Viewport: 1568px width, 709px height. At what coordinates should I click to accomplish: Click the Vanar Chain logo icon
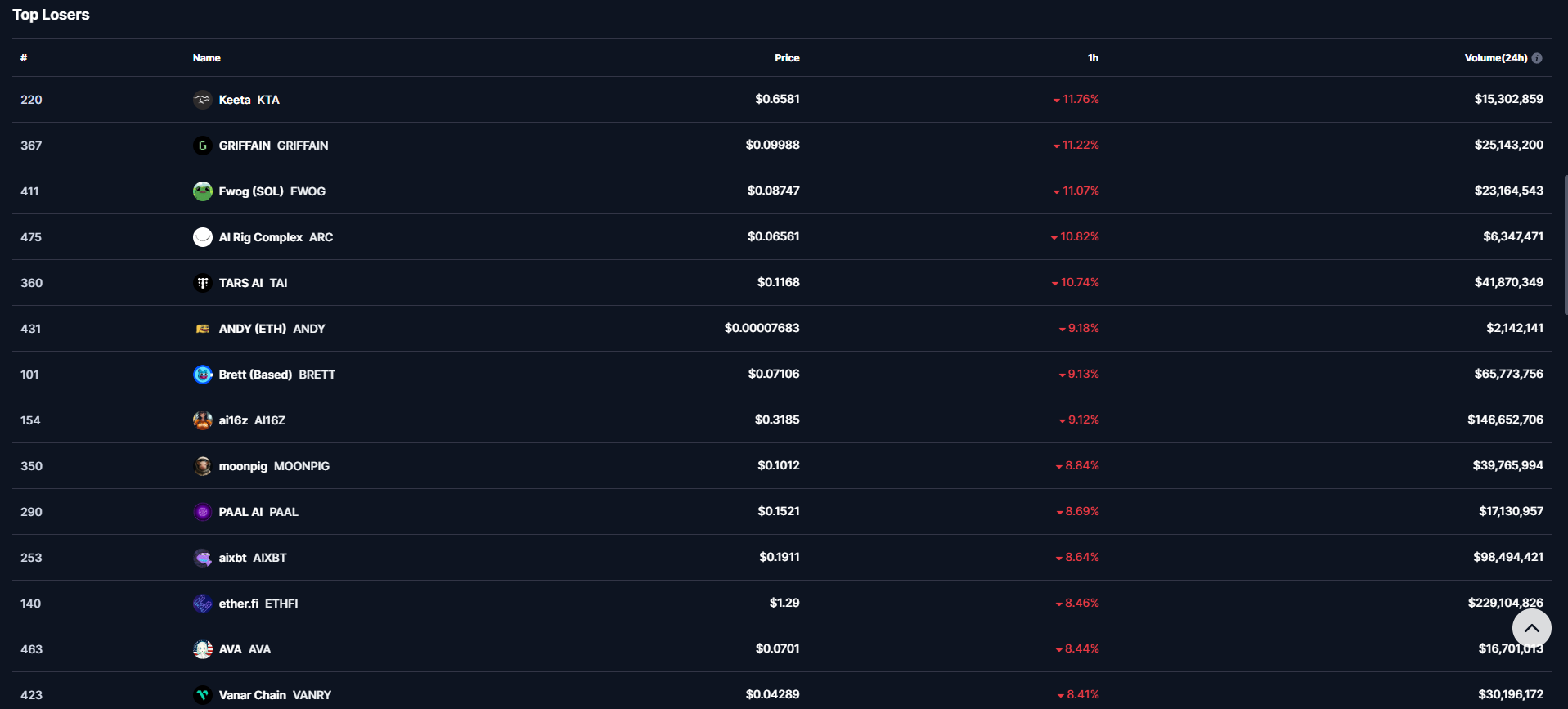[202, 695]
